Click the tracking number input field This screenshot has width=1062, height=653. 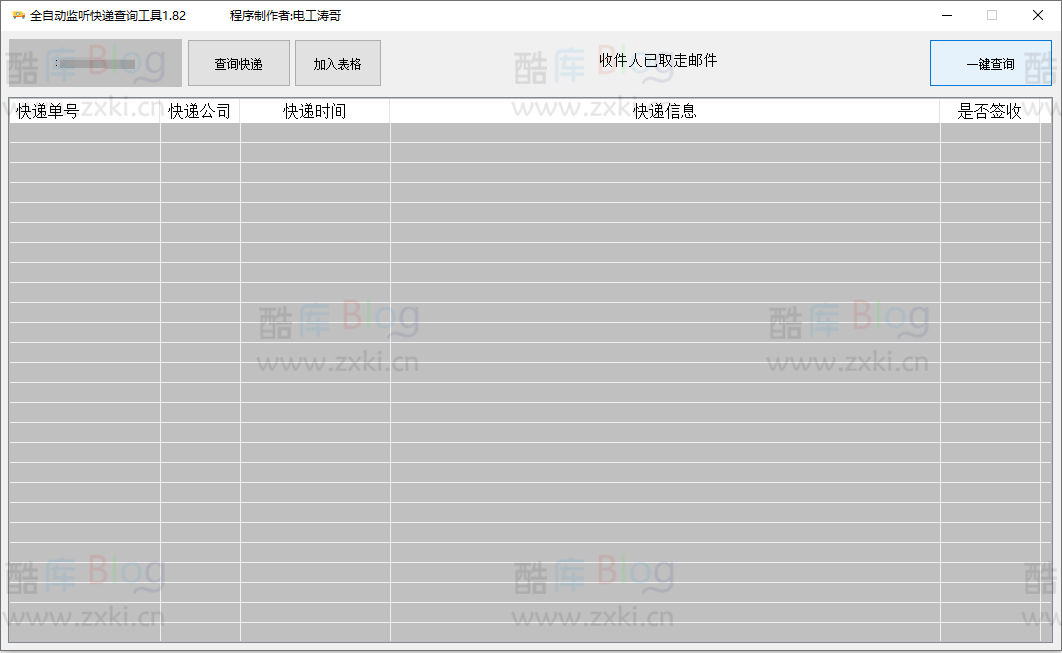click(x=95, y=62)
